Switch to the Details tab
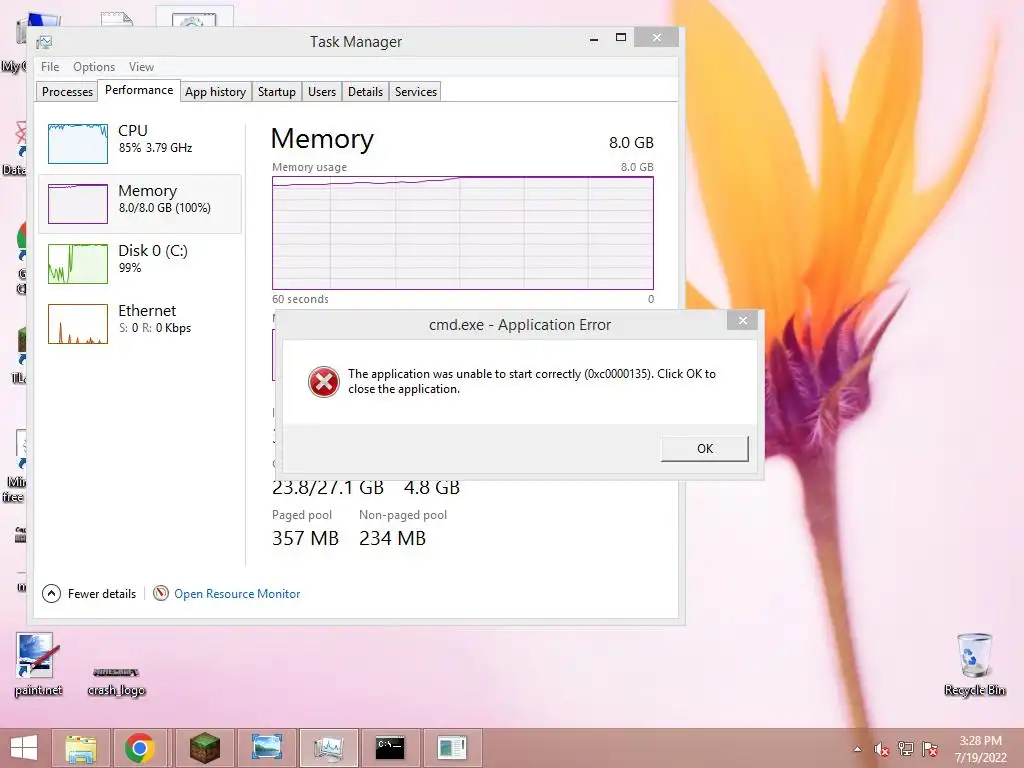Viewport: 1024px width, 768px height. point(365,91)
